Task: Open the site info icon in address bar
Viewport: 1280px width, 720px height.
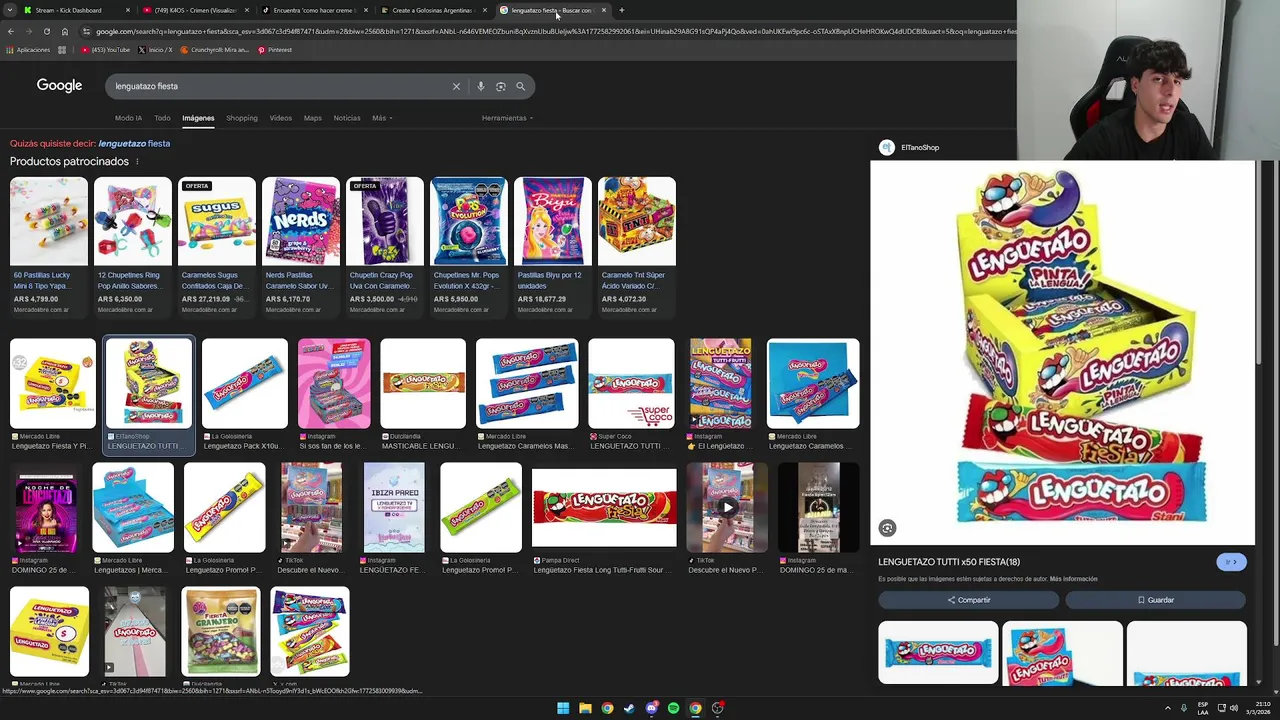Action: pos(86,31)
